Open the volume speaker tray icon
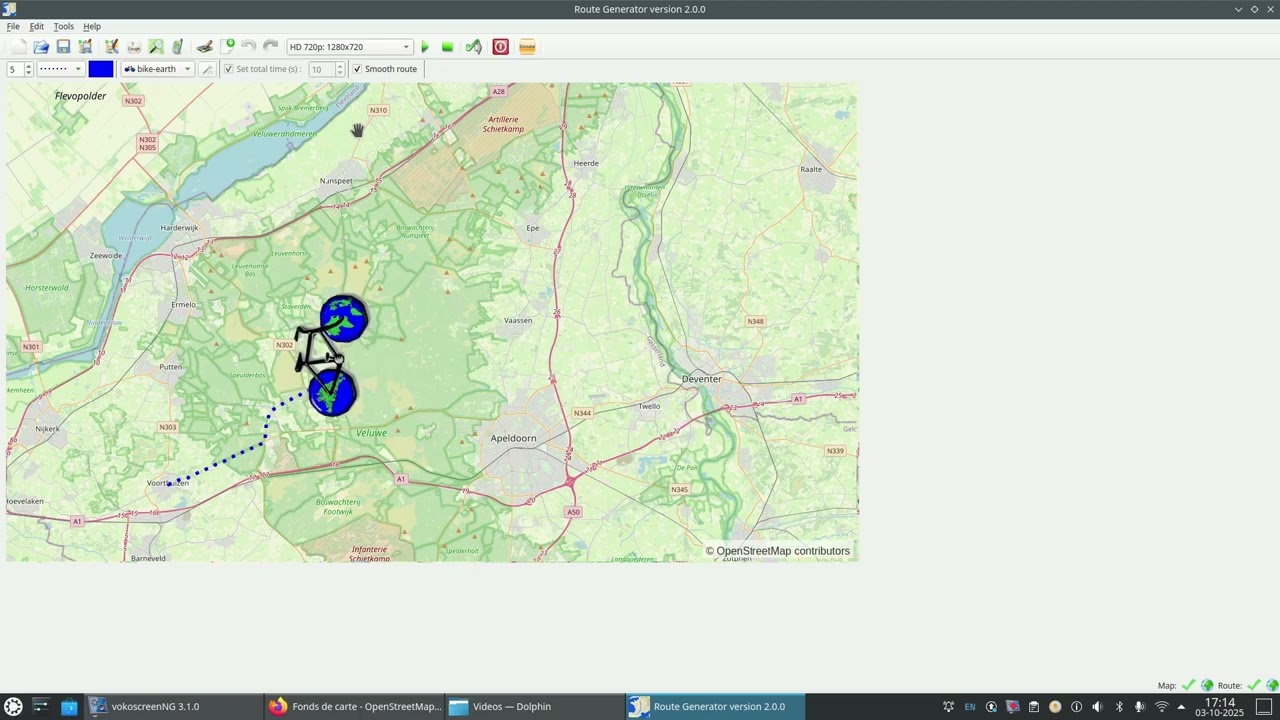This screenshot has height=720, width=1280. [1097, 707]
